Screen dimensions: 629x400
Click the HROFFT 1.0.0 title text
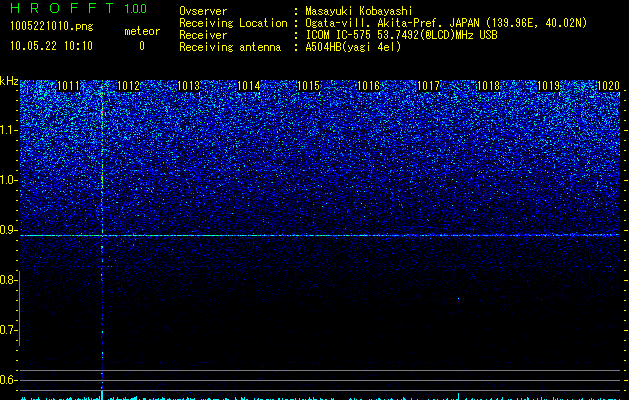78,8
